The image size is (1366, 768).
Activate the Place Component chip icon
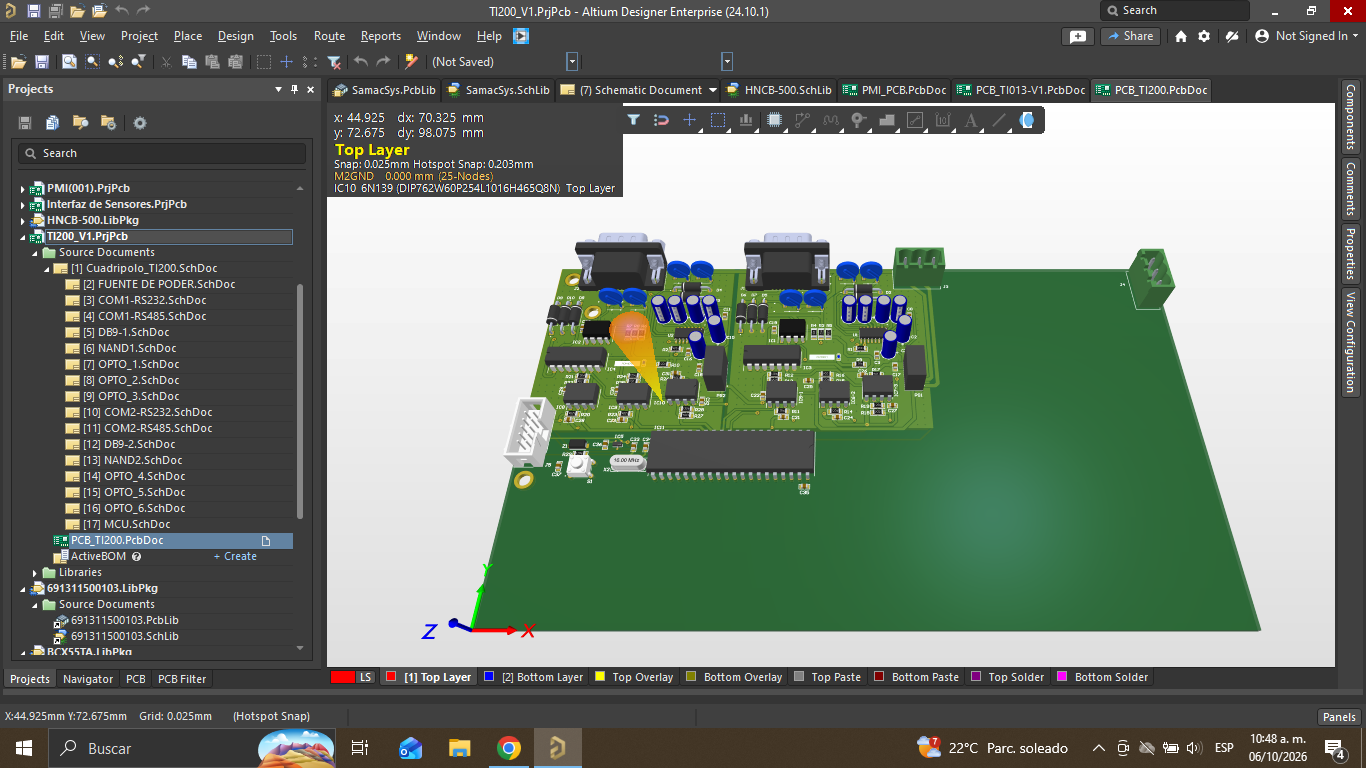pyautogui.click(x=774, y=120)
